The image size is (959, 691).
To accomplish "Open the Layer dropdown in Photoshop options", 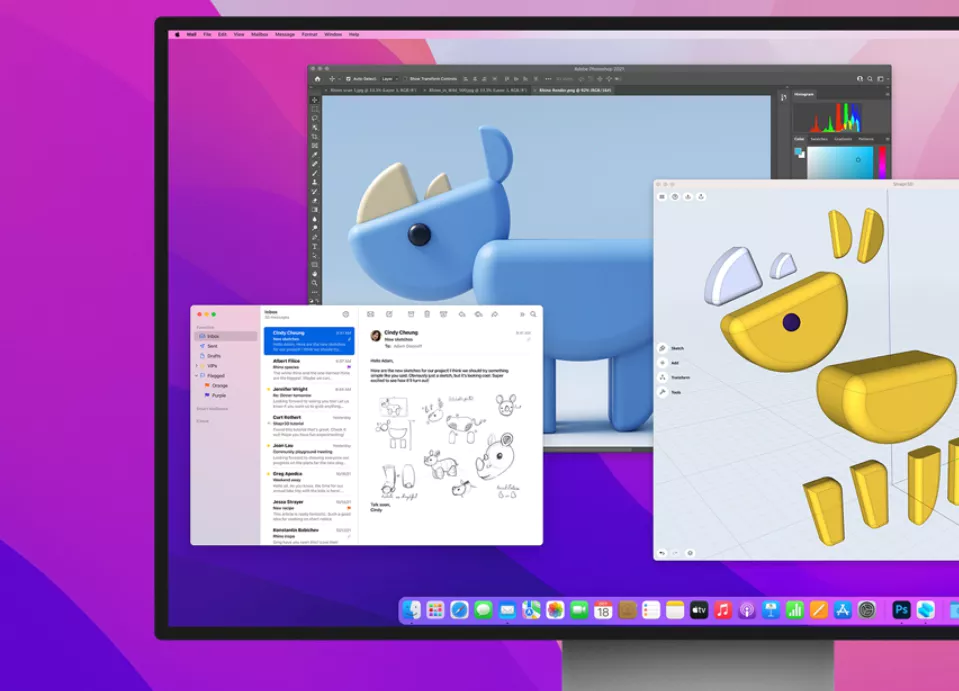I will 390,79.
